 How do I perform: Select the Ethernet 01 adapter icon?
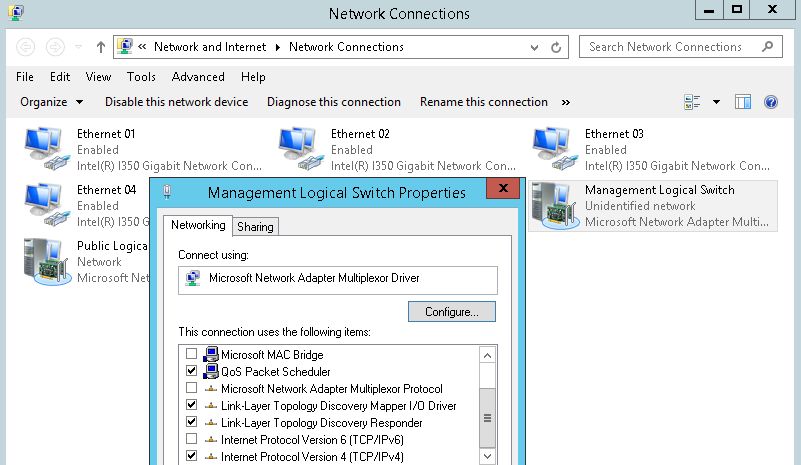[46, 149]
